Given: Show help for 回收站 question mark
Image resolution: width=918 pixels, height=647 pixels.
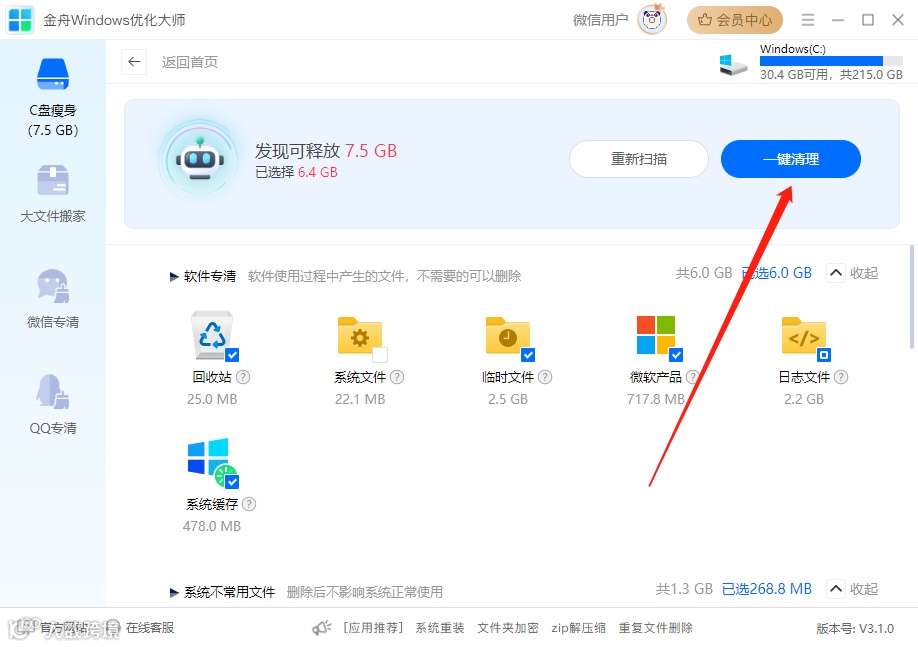Looking at the screenshot, I should tap(243, 377).
